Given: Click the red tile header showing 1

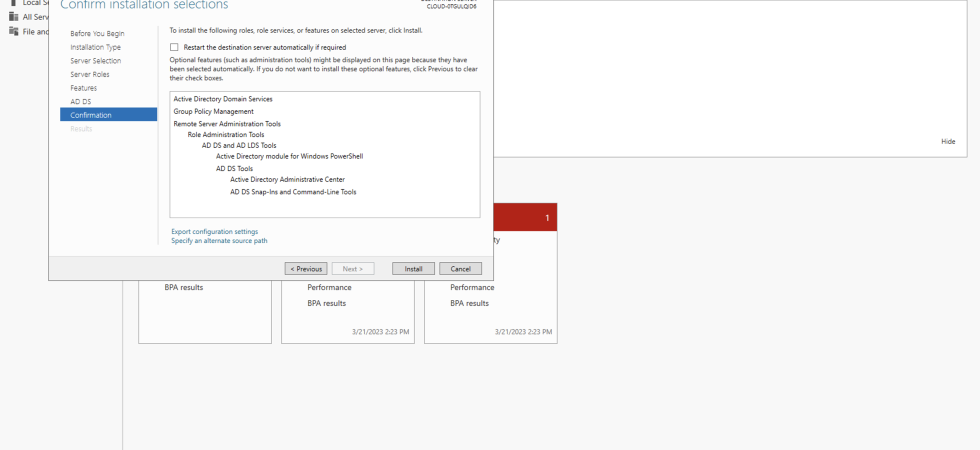Looking at the screenshot, I should [524, 218].
